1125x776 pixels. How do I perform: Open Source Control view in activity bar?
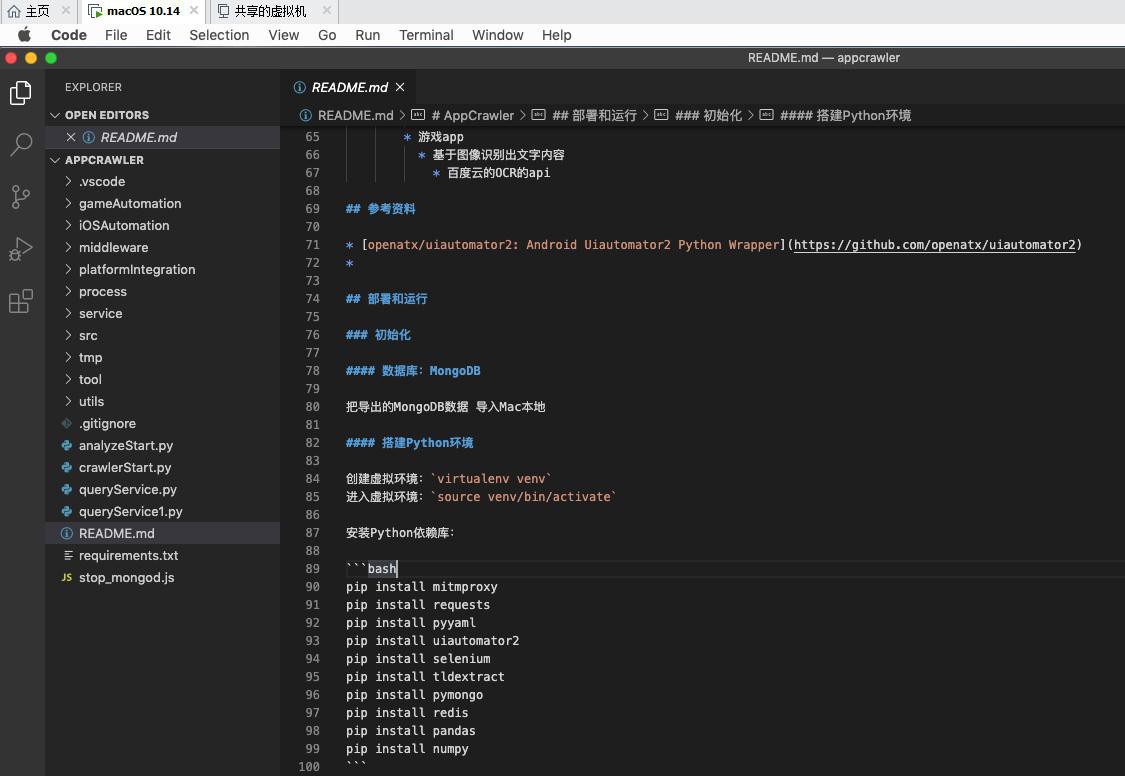[21, 197]
